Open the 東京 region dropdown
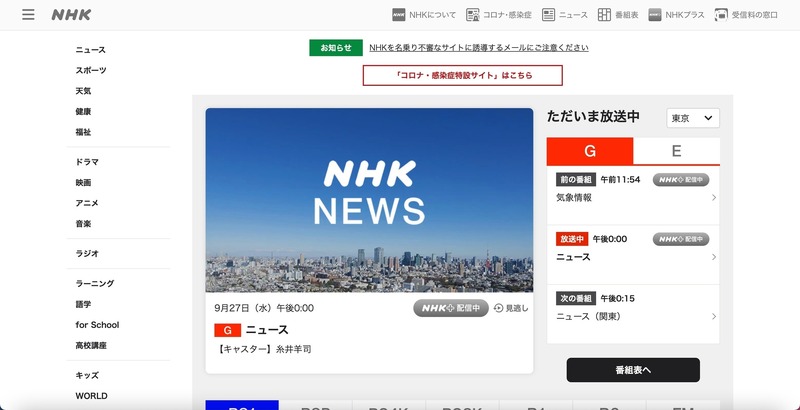This screenshot has height=410, width=800. (x=693, y=118)
